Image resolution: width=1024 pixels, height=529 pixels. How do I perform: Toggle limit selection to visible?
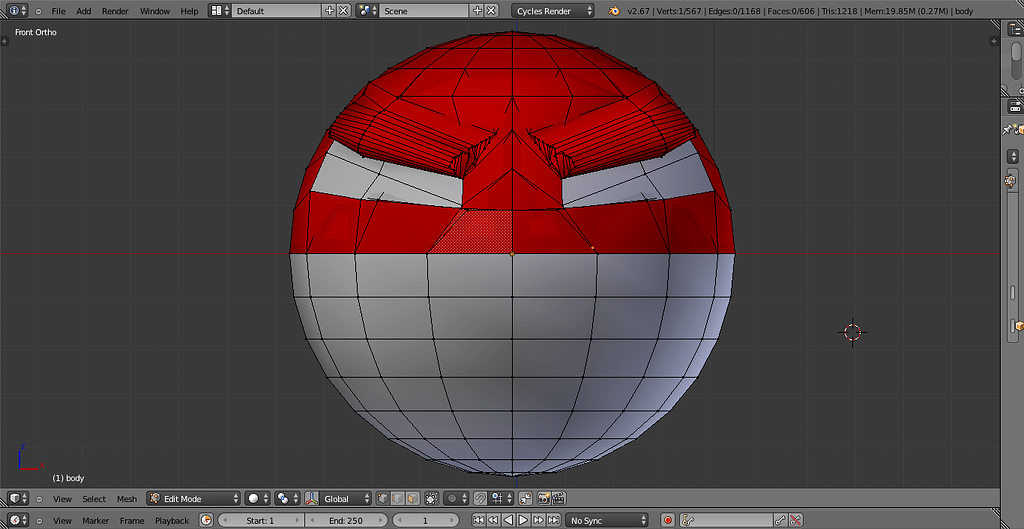tap(431, 498)
